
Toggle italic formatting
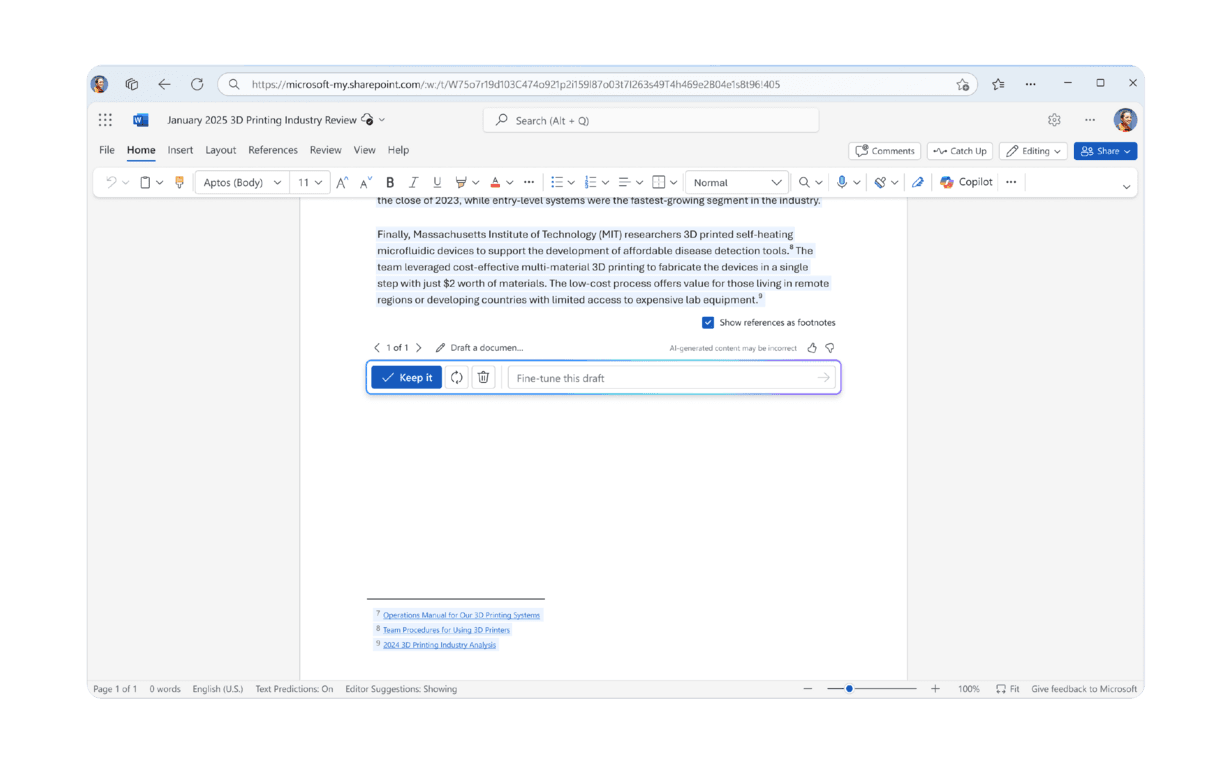click(413, 182)
